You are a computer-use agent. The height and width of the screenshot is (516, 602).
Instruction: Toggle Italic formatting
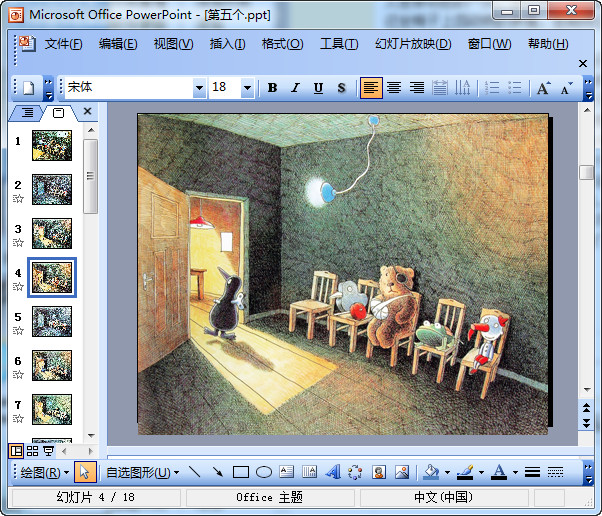295,88
